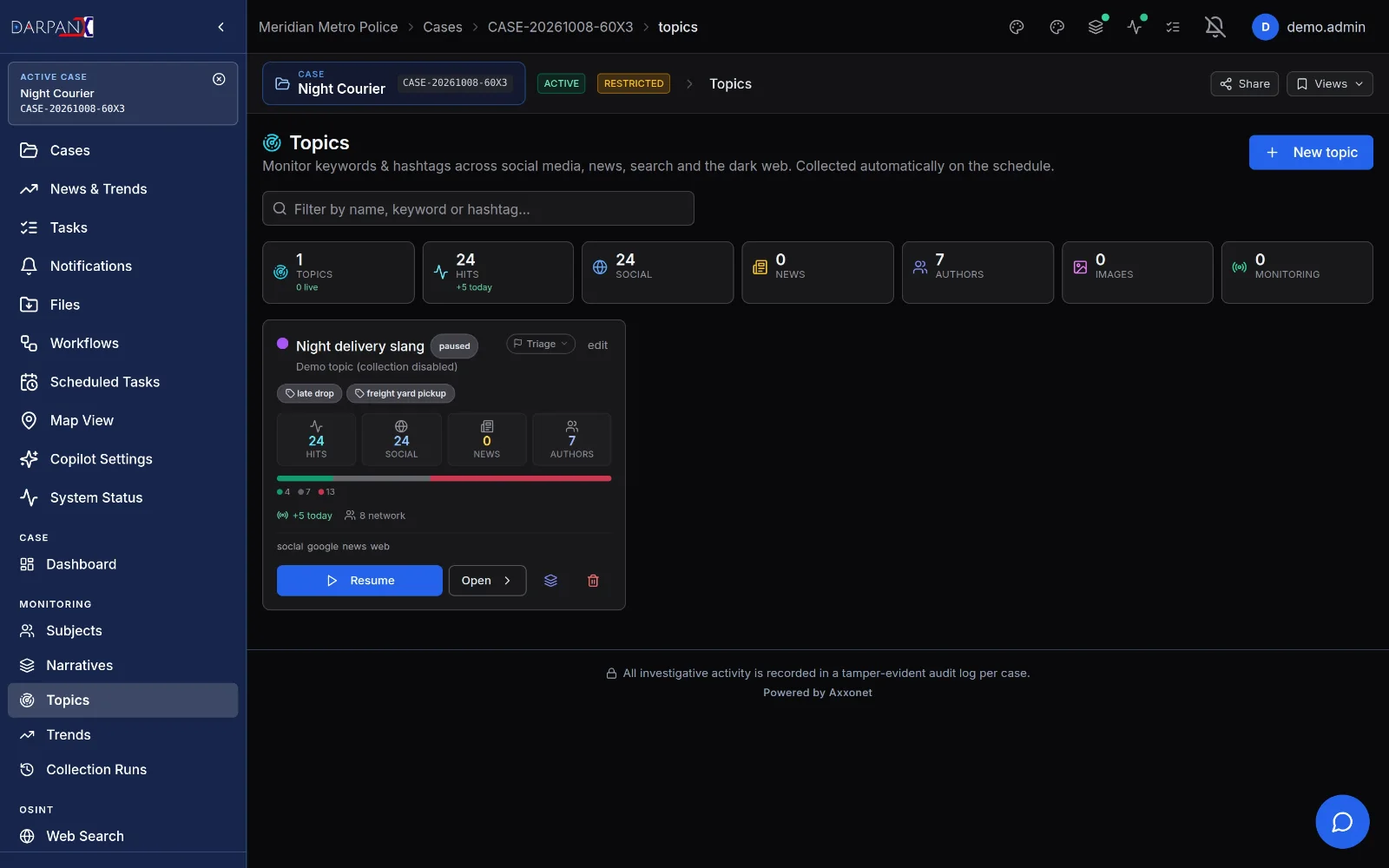This screenshot has width=1389, height=868.
Task: Click the first palette theme icon
Action: [1017, 27]
